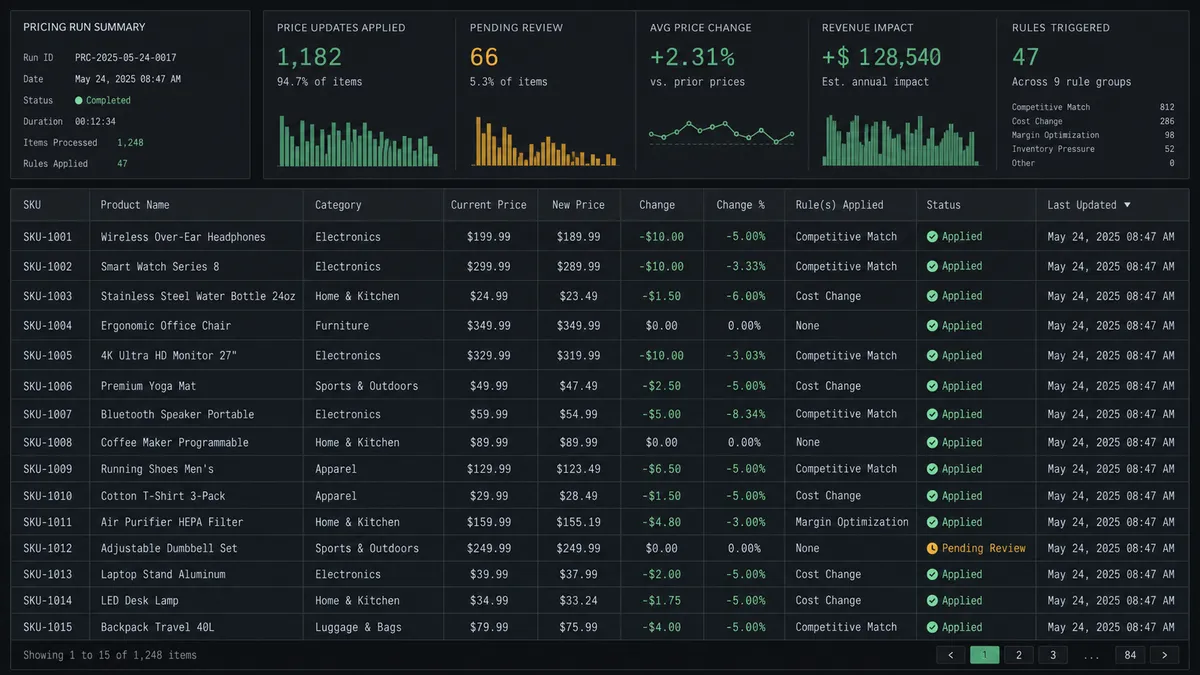The width and height of the screenshot is (1200, 675).
Task: Click Luggage & Bags category cell
Action: click(x=358, y=627)
